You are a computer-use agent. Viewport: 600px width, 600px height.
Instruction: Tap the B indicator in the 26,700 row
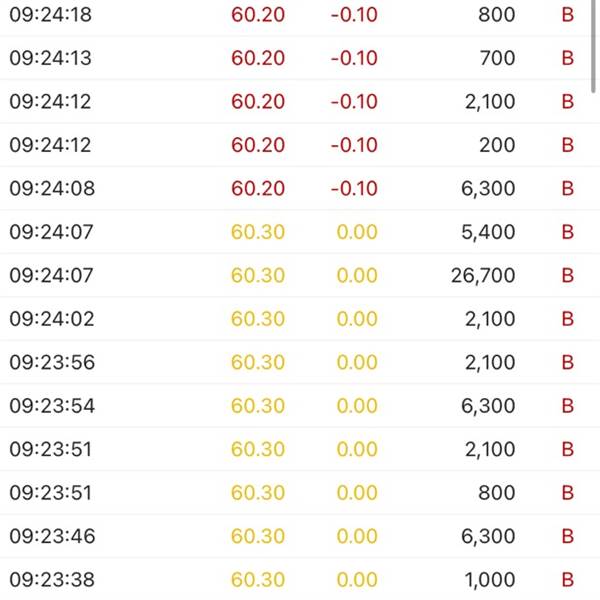[568, 275]
